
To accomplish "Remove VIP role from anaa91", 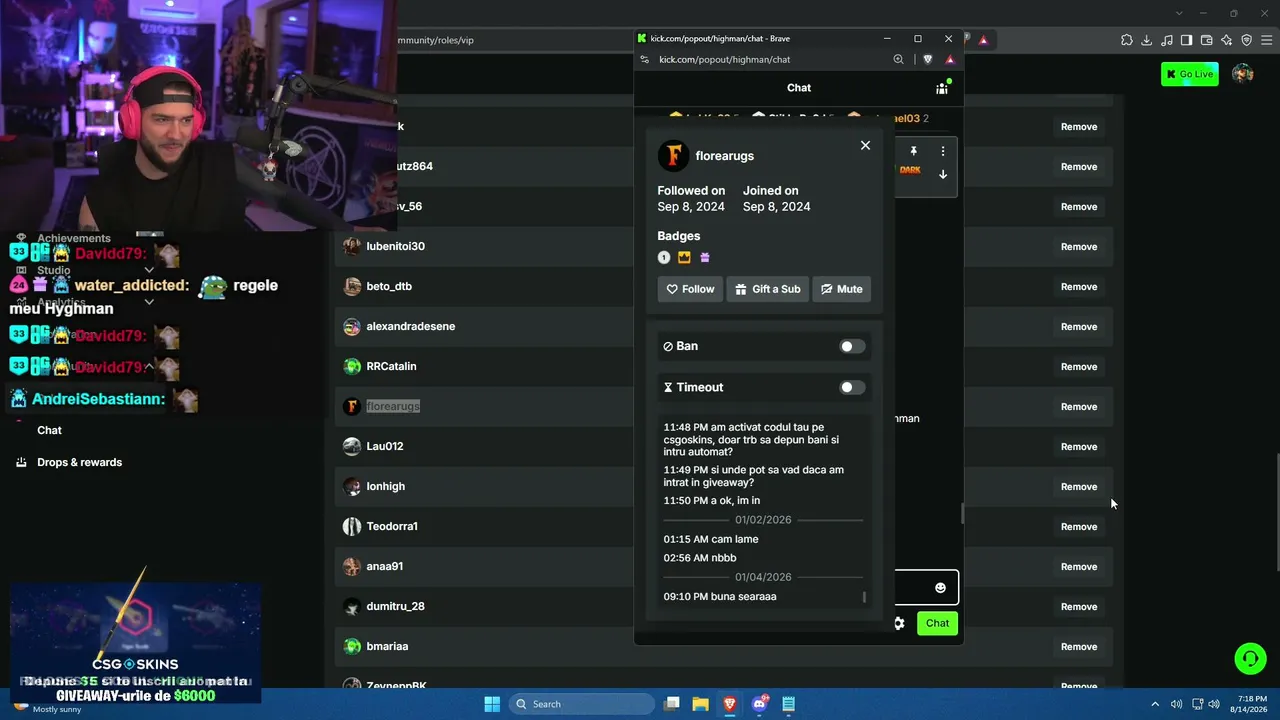I will [x=1079, y=567].
